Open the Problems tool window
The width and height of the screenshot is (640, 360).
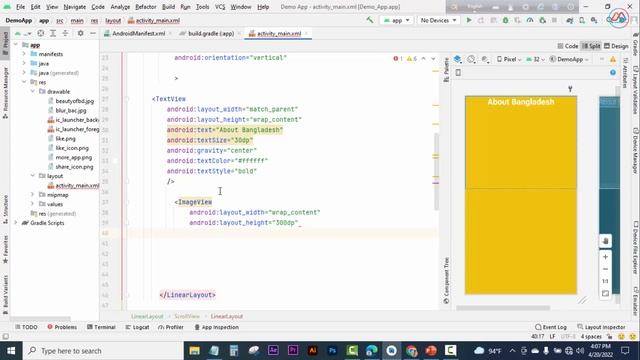point(62,327)
